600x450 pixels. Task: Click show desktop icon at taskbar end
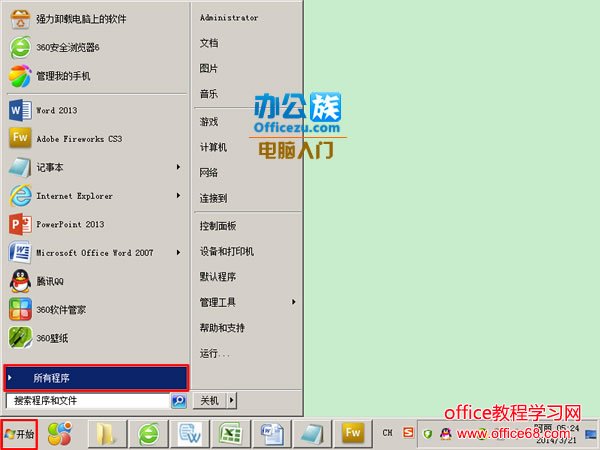[591, 434]
